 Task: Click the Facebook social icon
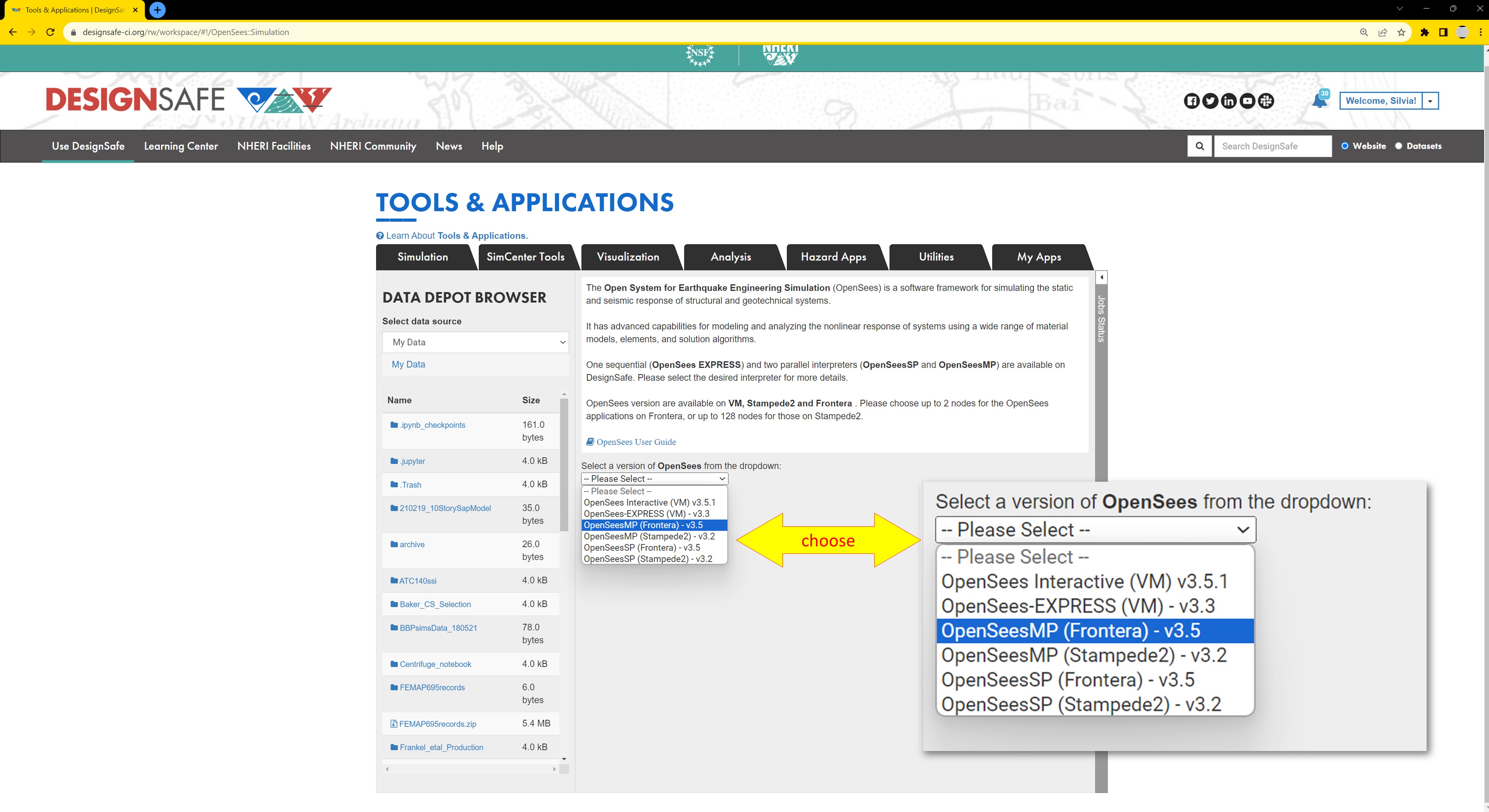tap(1191, 101)
